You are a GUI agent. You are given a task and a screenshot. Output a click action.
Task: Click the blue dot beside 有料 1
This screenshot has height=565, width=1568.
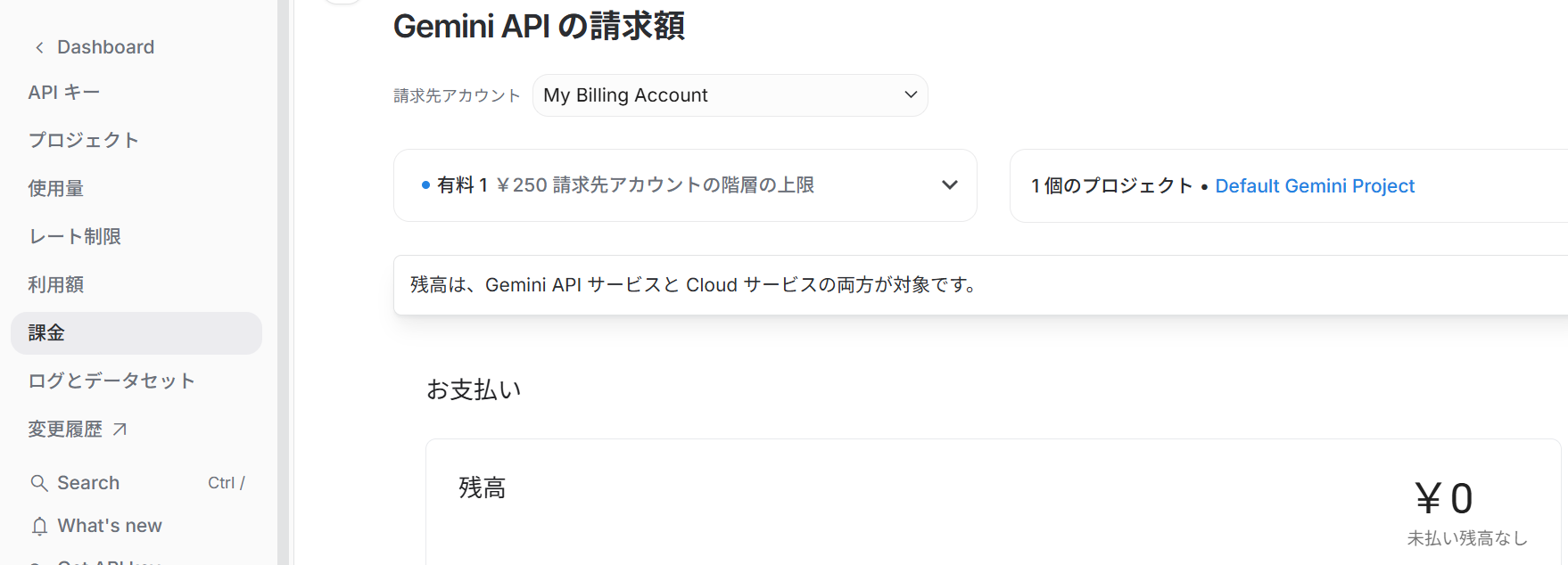[425, 185]
